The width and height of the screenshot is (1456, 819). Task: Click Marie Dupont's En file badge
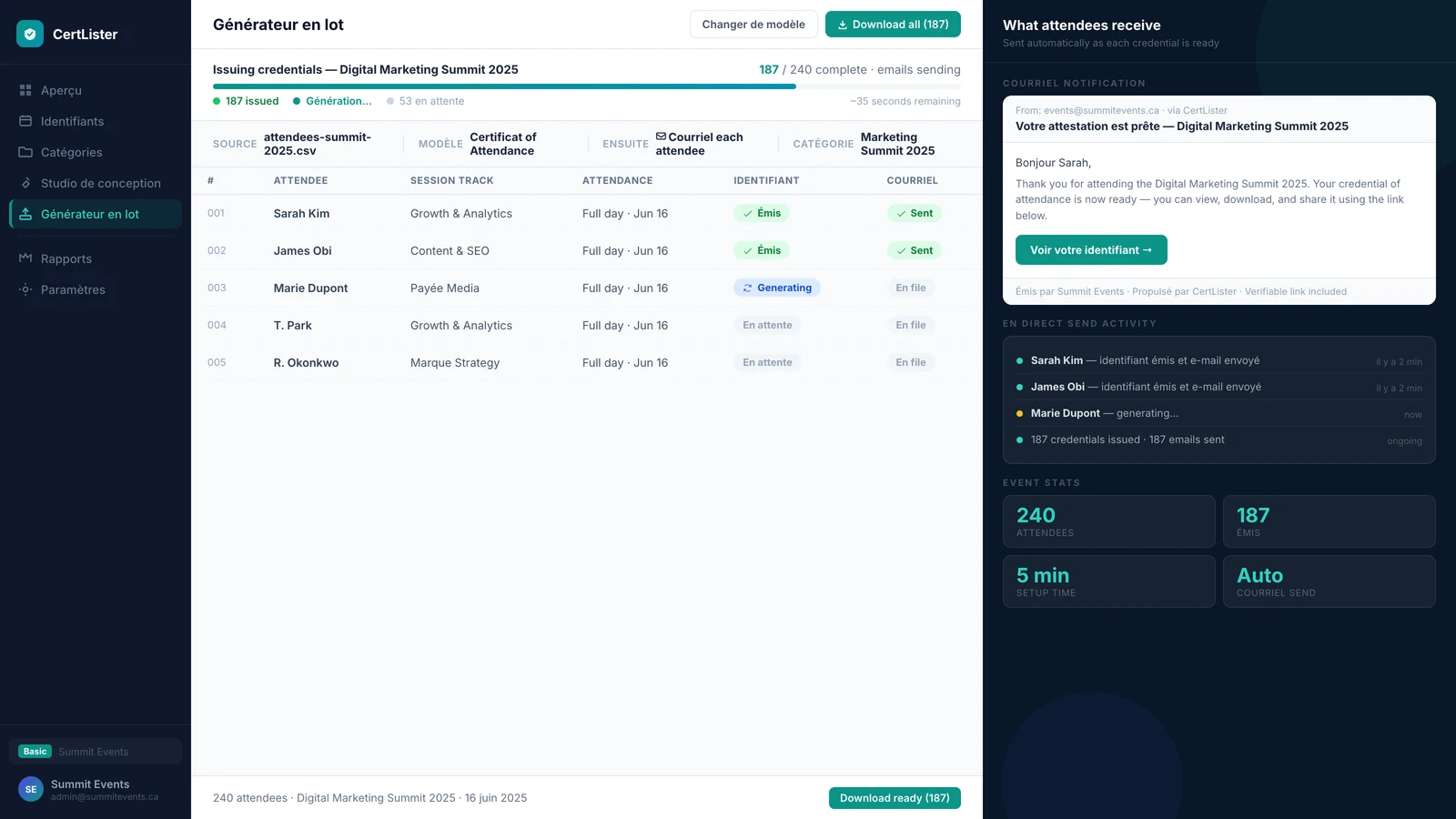pos(911,288)
